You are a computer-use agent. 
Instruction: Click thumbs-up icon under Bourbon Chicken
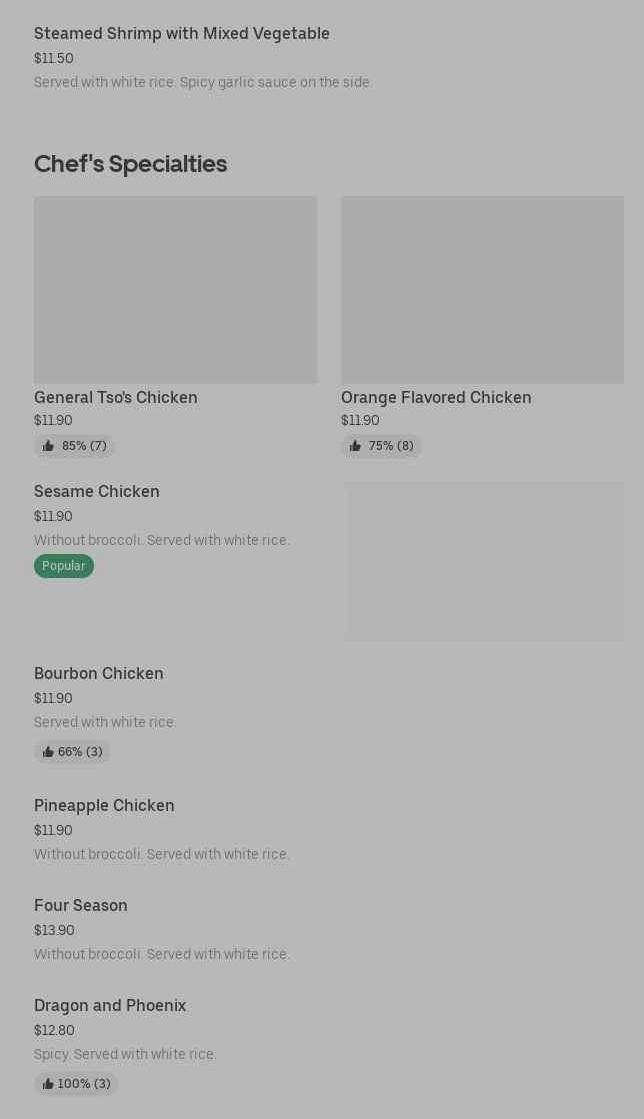pos(48,752)
